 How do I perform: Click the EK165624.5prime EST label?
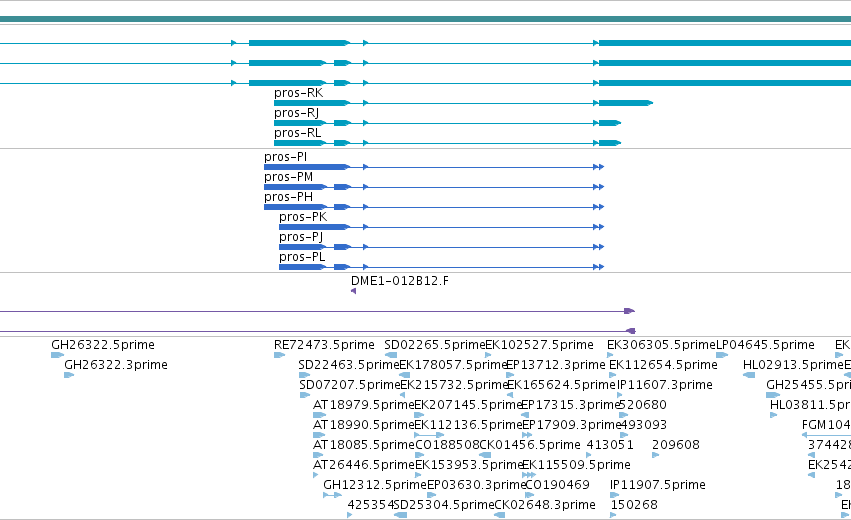(x=561, y=385)
